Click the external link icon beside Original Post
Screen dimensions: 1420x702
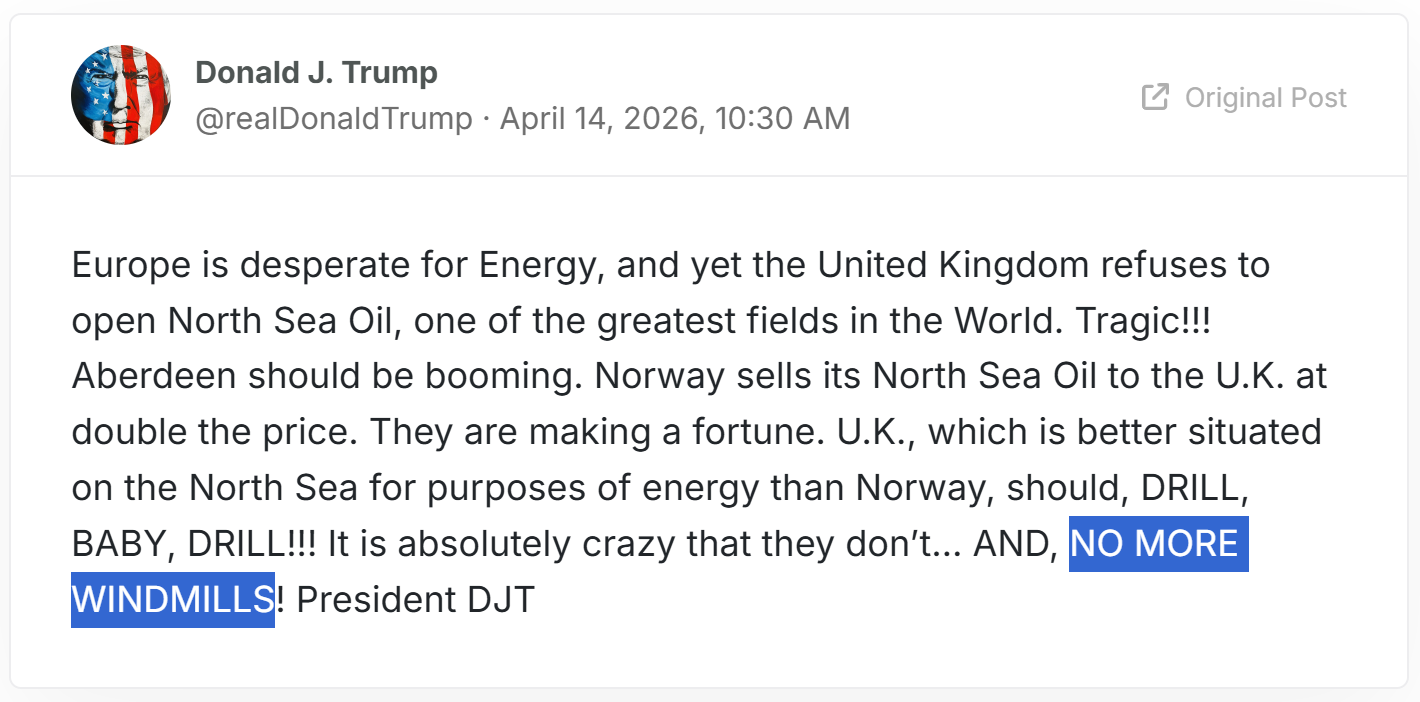click(x=1155, y=97)
